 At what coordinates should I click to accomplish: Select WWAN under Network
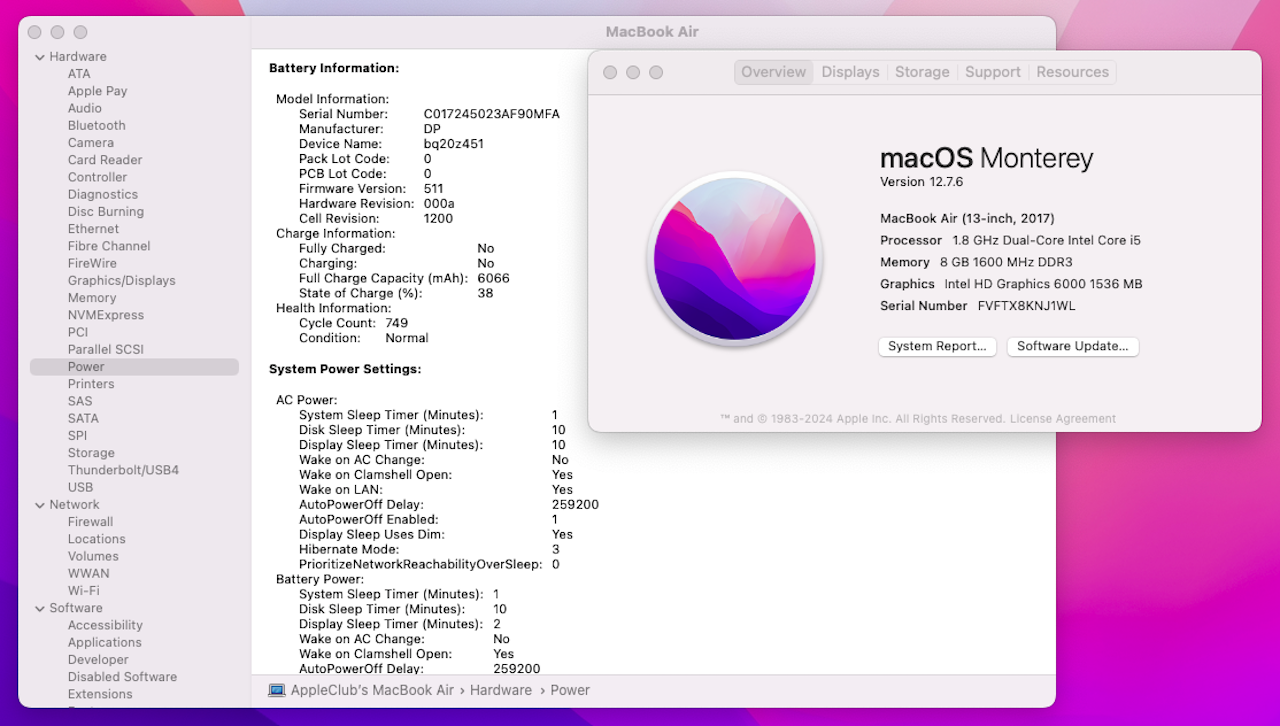88,574
